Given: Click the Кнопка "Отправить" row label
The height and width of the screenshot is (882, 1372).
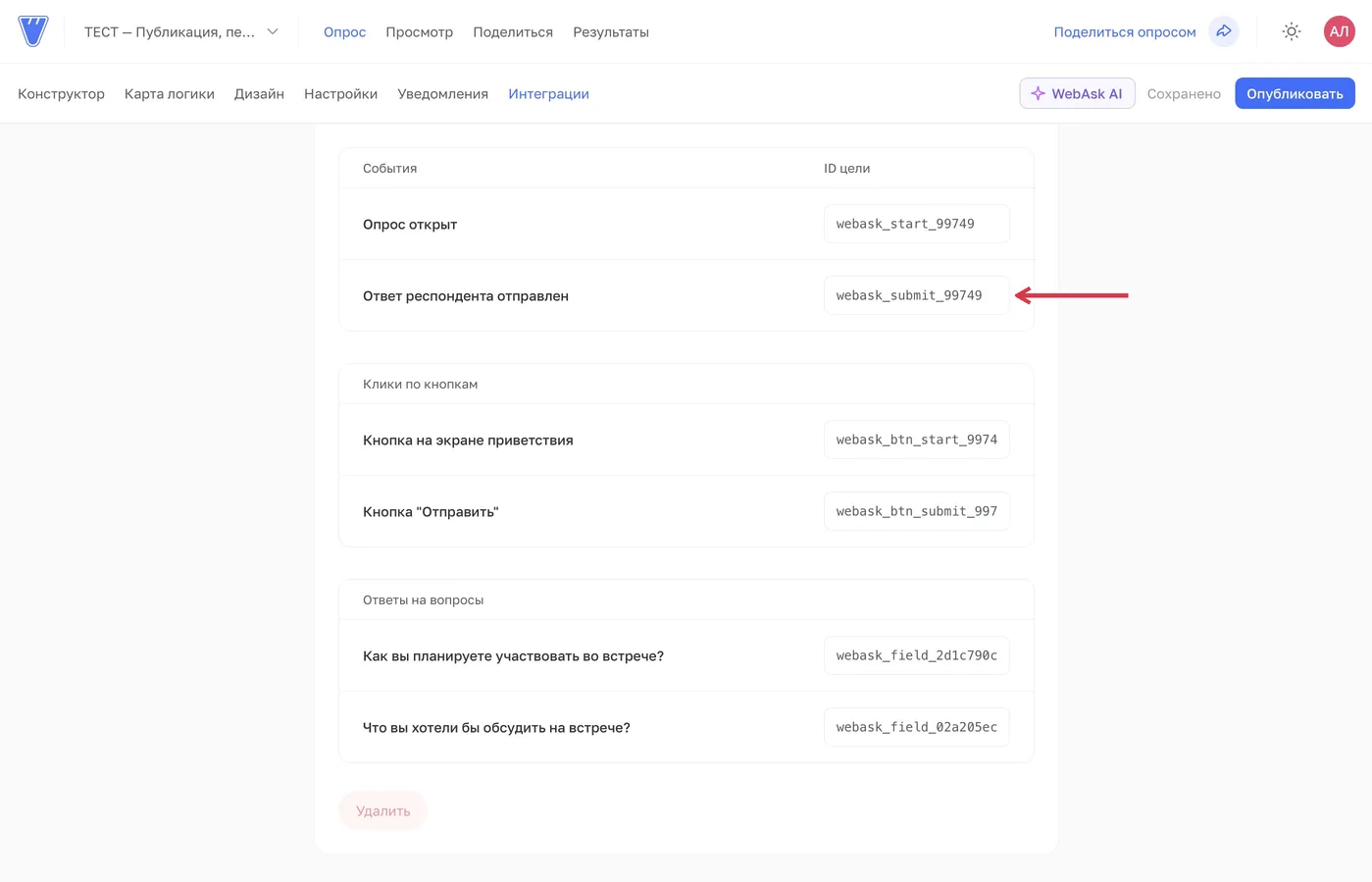Looking at the screenshot, I should click(431, 512).
